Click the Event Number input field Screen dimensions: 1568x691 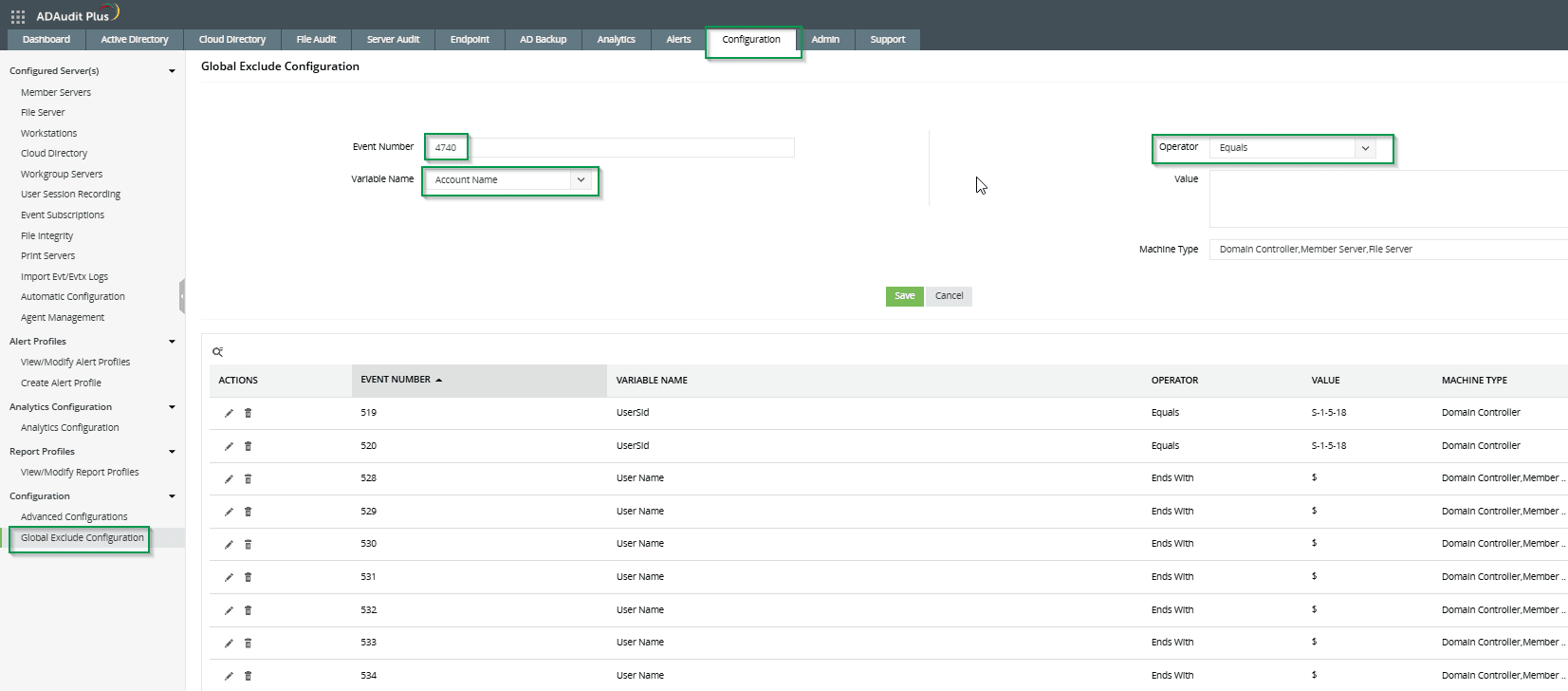click(x=631, y=148)
